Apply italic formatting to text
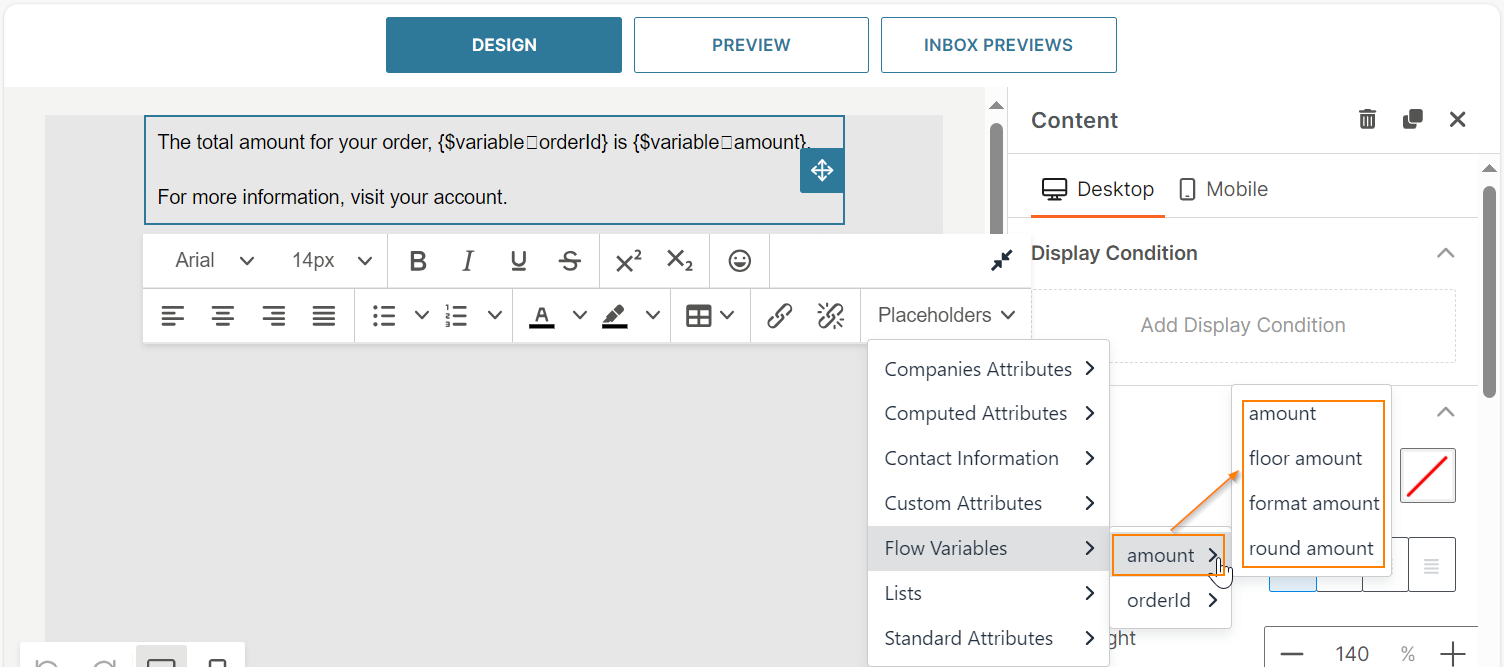Image resolution: width=1504 pixels, height=667 pixels. click(x=467, y=261)
